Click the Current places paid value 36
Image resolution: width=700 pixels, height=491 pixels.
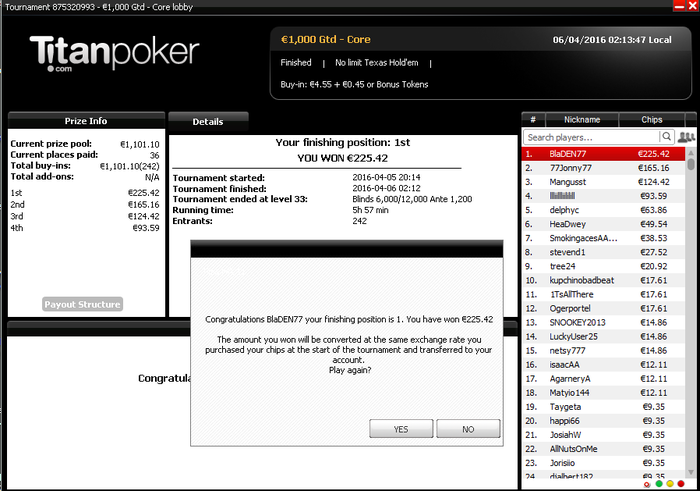pos(154,155)
